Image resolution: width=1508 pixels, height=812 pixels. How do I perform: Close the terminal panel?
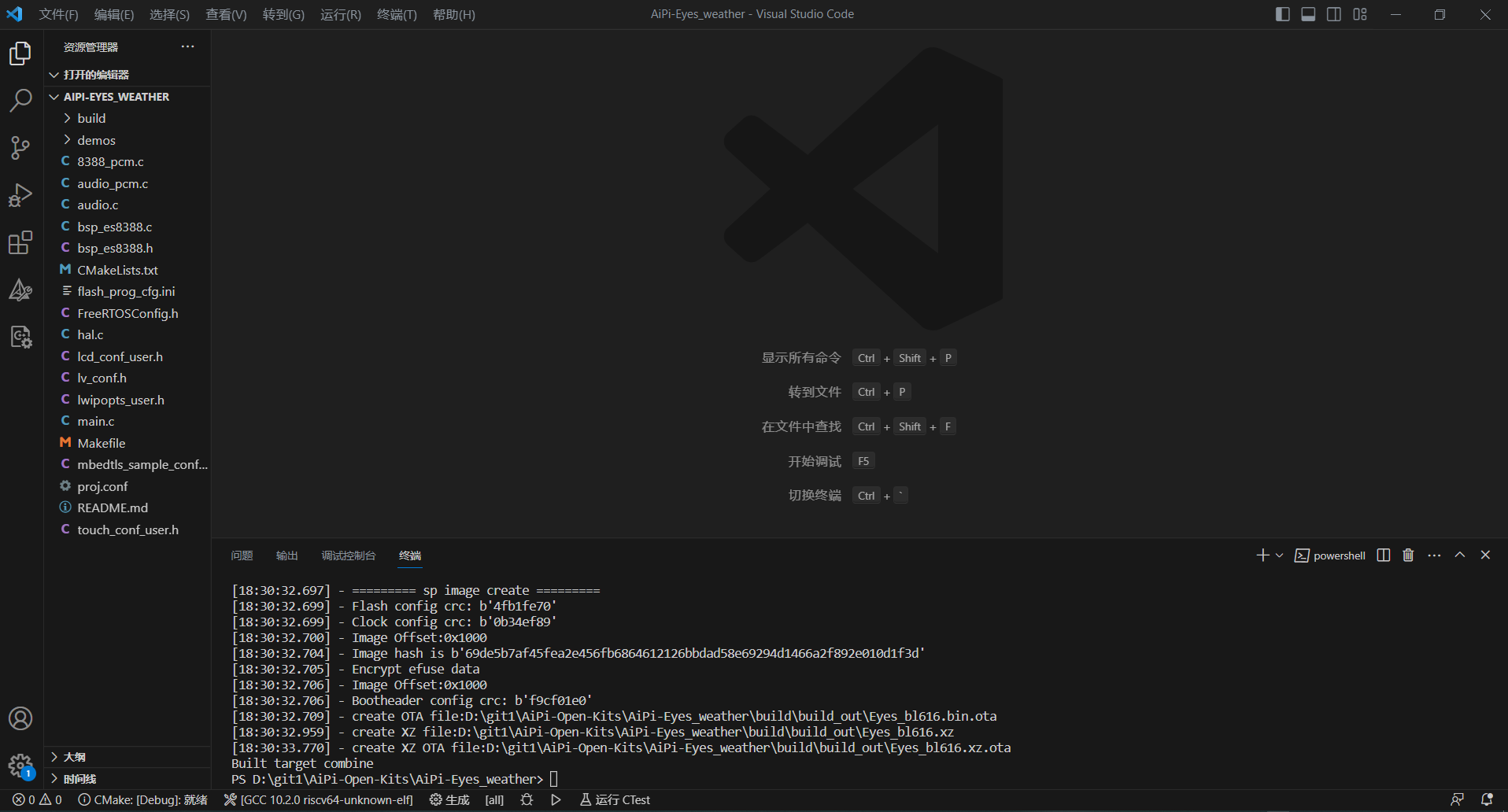[x=1486, y=555]
